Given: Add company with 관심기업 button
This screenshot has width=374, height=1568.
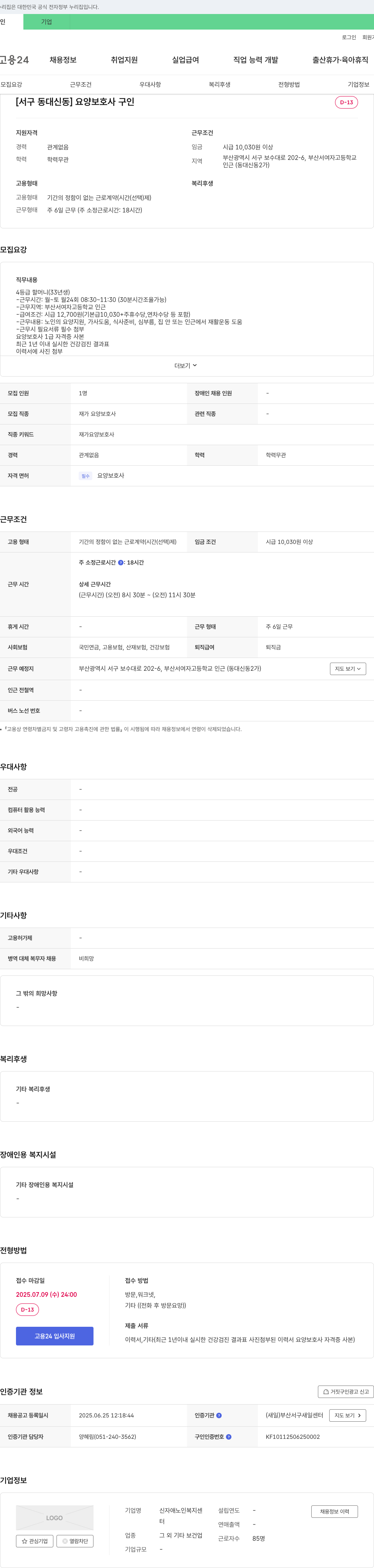Looking at the screenshot, I should (x=35, y=1541).
